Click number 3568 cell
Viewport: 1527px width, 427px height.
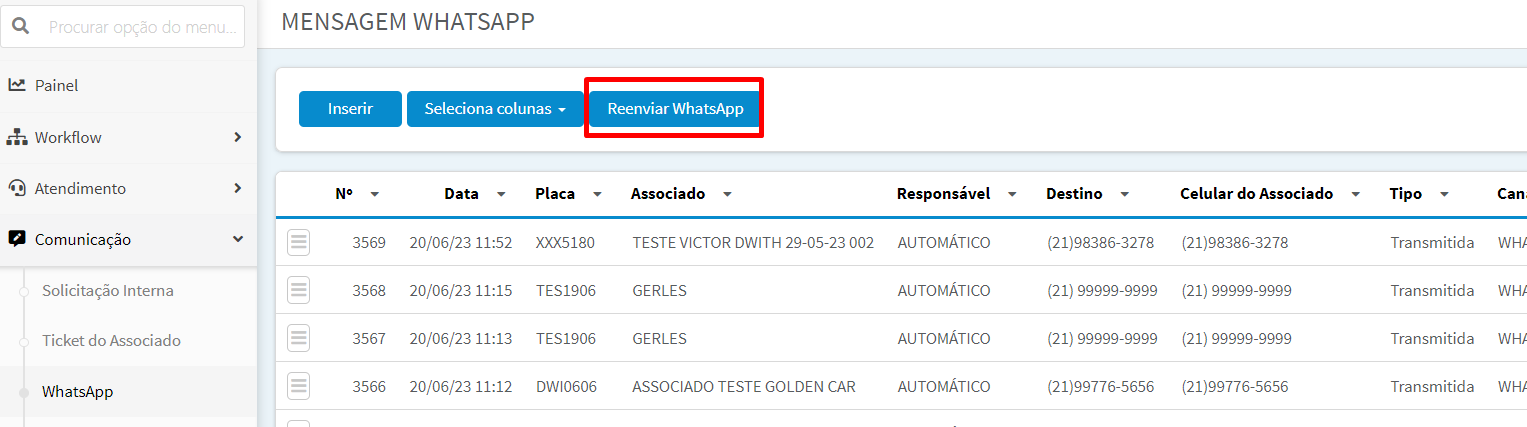coord(369,290)
